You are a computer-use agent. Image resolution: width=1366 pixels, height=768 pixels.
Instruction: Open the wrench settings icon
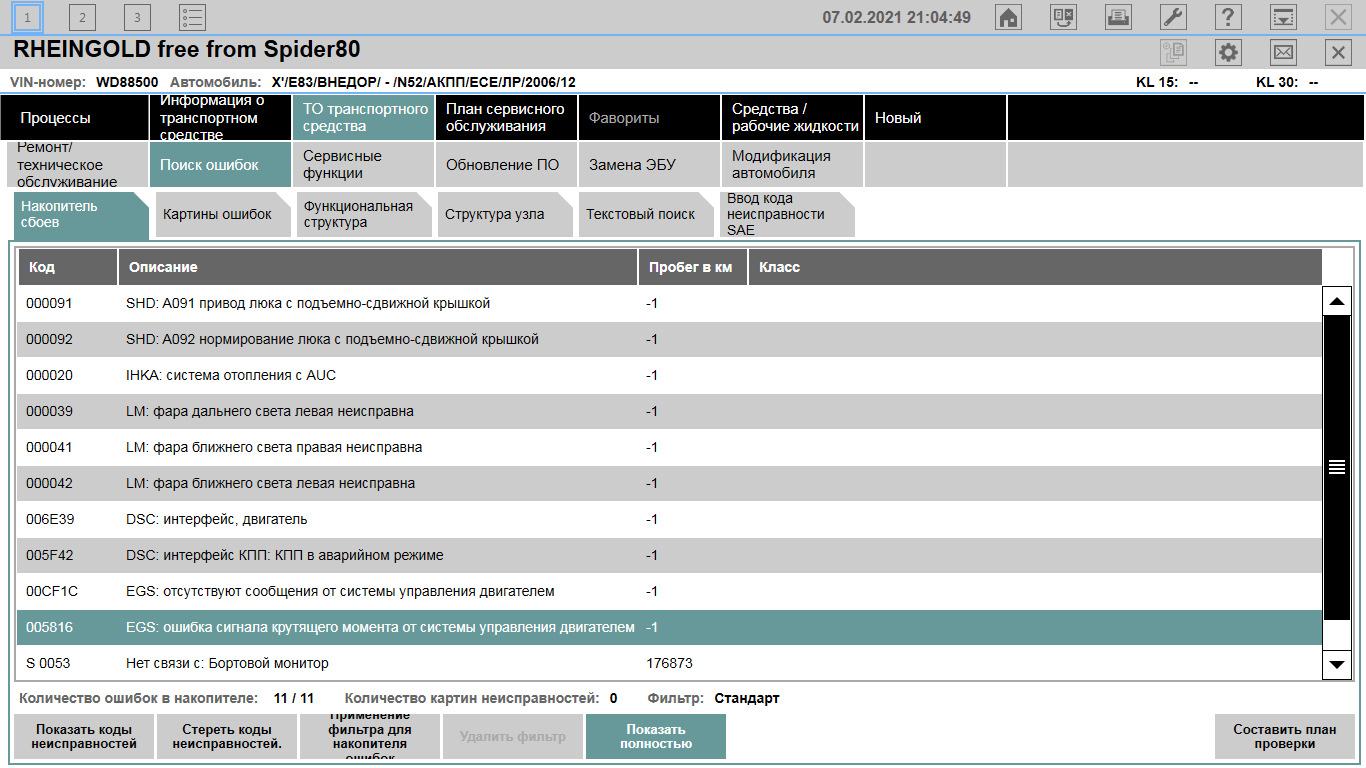coord(1173,17)
